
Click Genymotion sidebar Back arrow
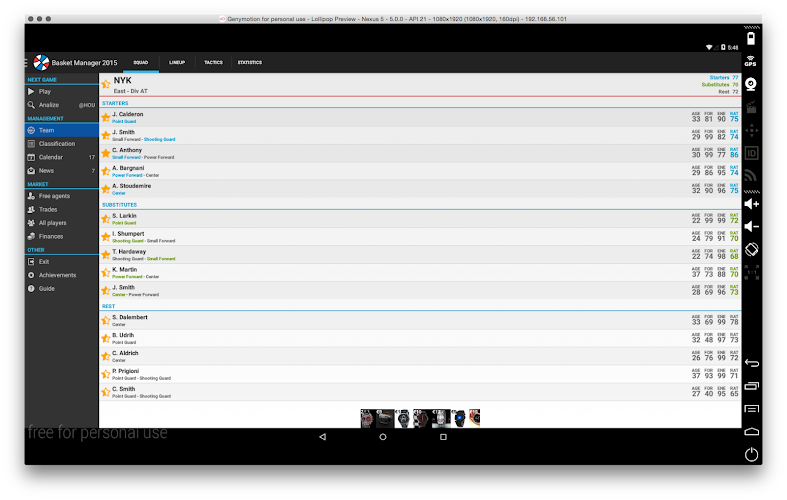pyautogui.click(x=751, y=363)
